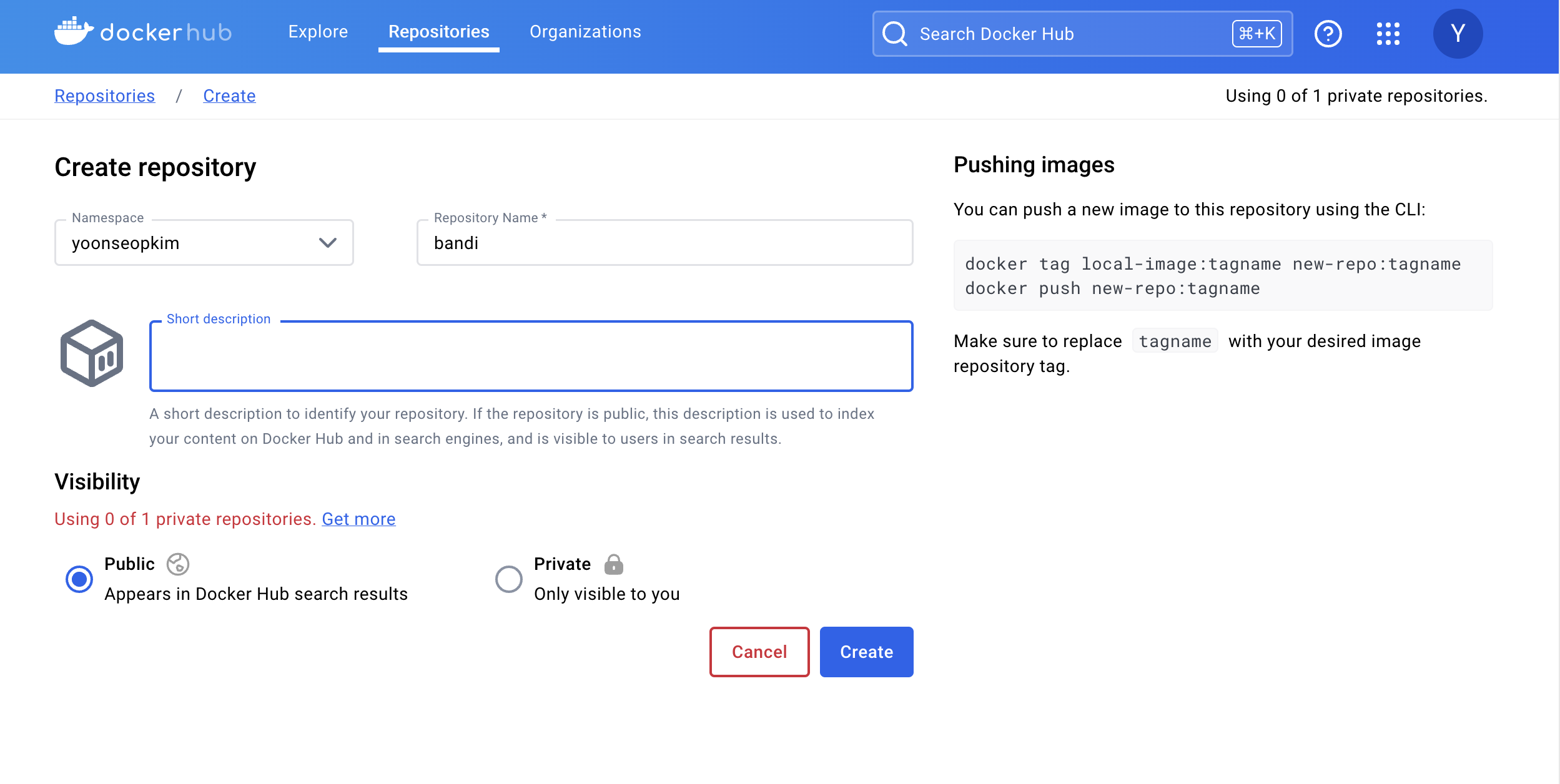1560x784 pixels.
Task: Focus the Repository Name input field
Action: 664,243
